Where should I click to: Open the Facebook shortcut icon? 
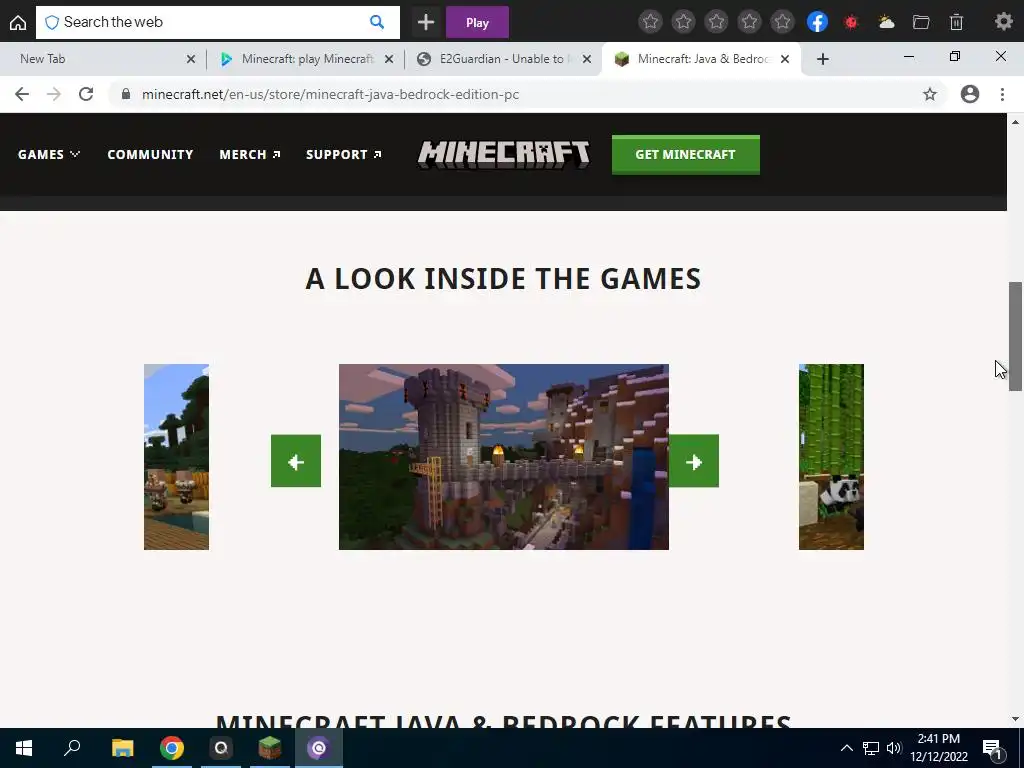pyautogui.click(x=817, y=22)
